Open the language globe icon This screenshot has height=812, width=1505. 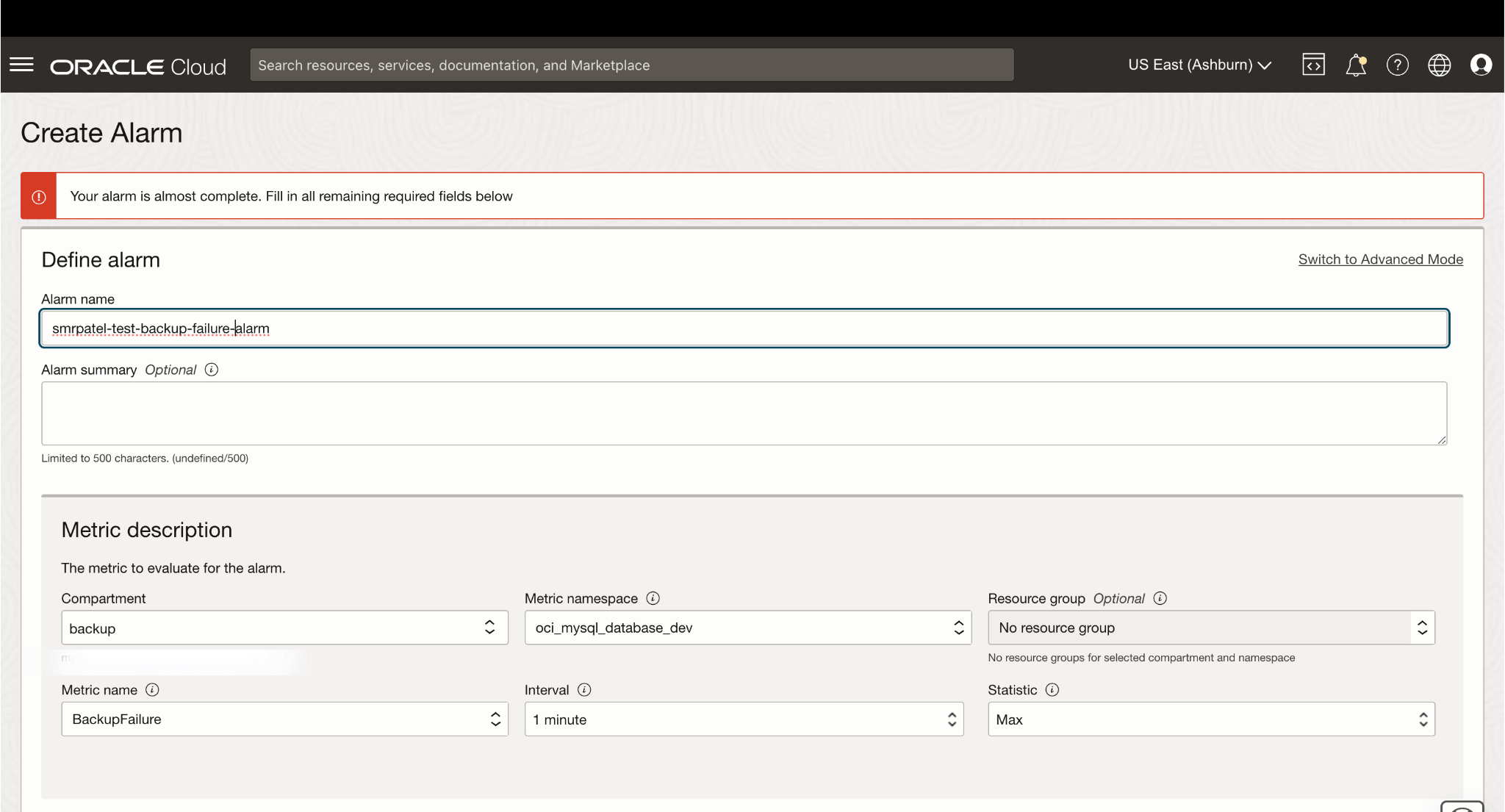point(1439,65)
